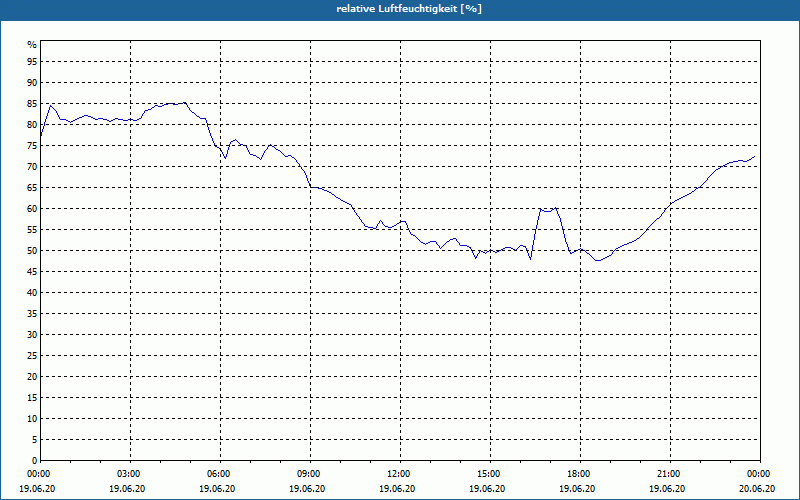Click the 15:00 time label

tap(490, 474)
